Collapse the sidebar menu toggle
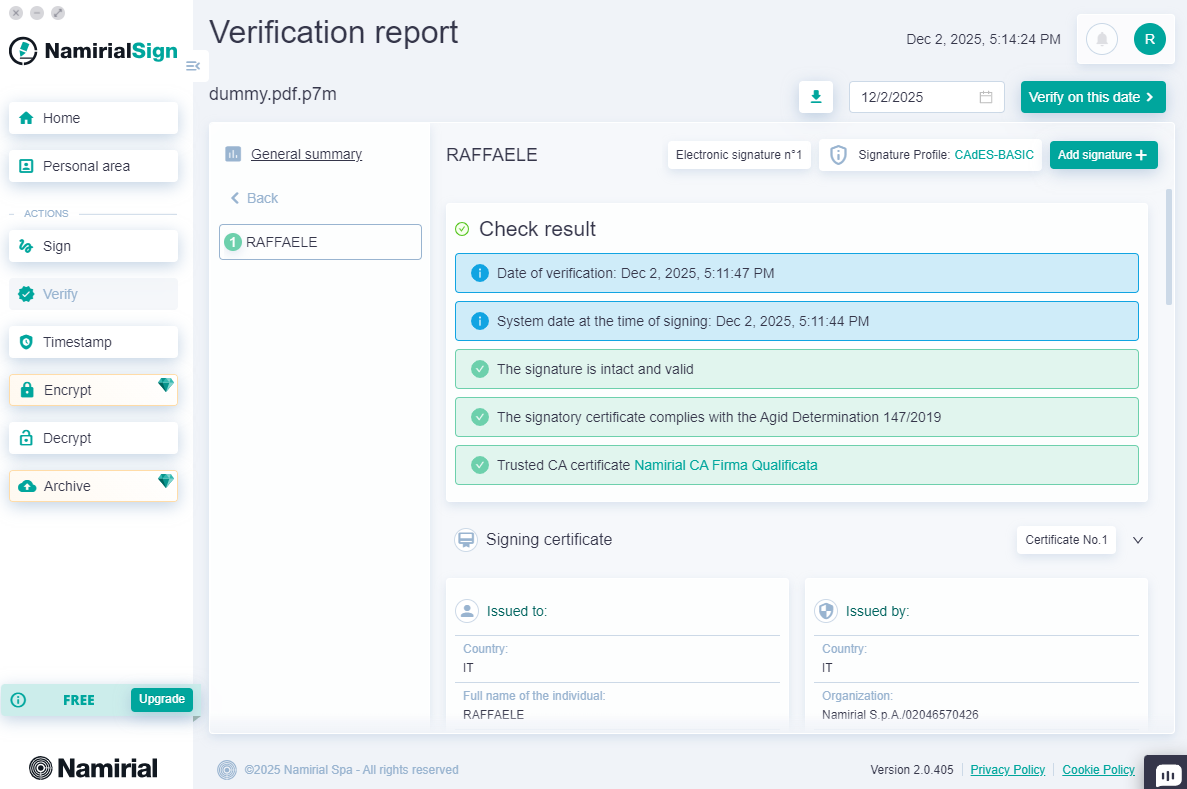Viewport: 1187px width, 789px height. coord(193,66)
